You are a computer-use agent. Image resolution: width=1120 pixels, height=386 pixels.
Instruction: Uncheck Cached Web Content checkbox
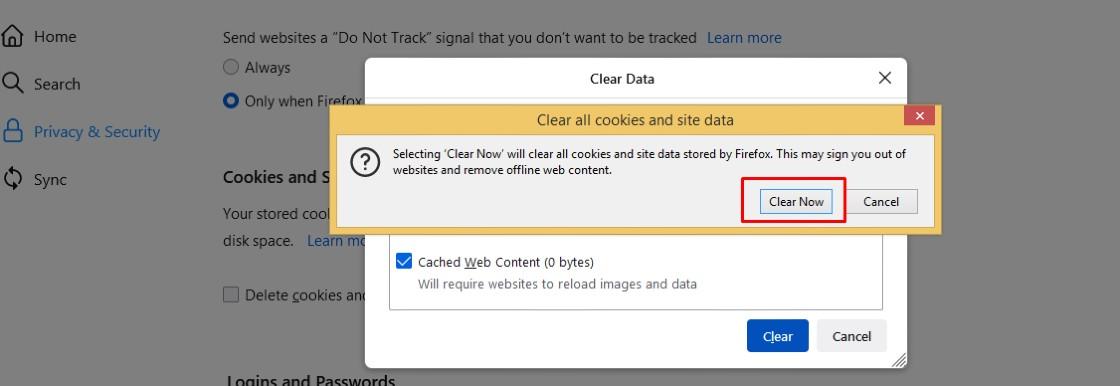[x=404, y=261]
